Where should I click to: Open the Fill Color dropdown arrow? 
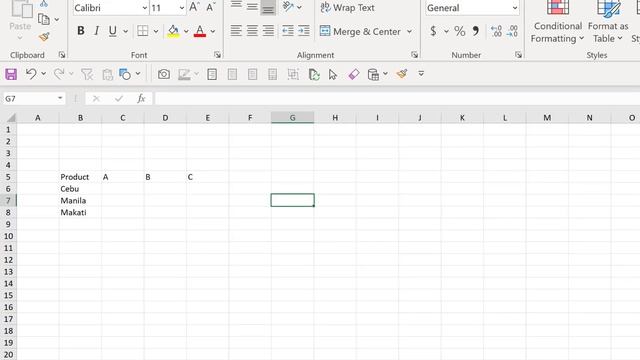[186, 31]
